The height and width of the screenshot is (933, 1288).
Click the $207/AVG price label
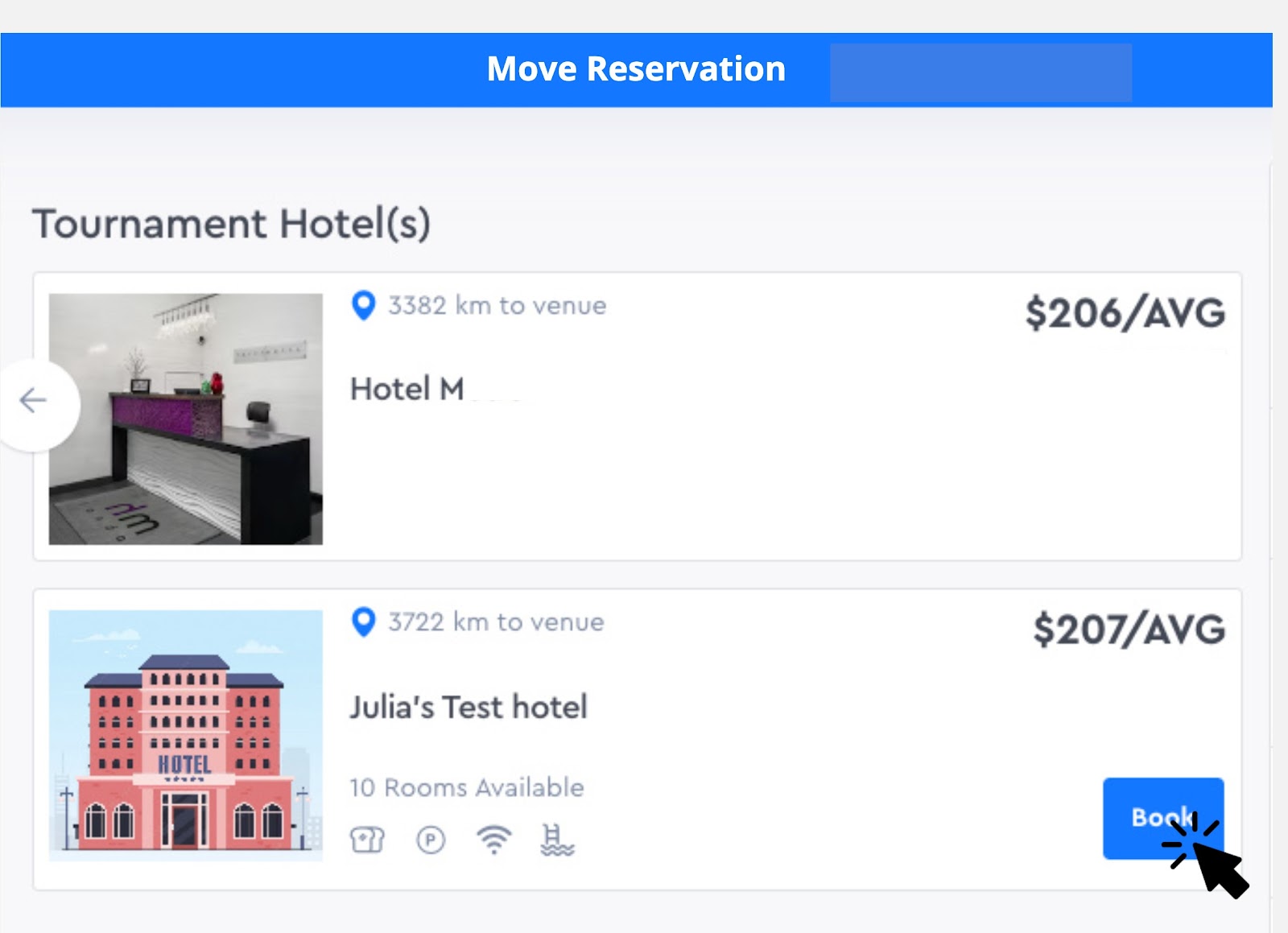(x=1129, y=630)
